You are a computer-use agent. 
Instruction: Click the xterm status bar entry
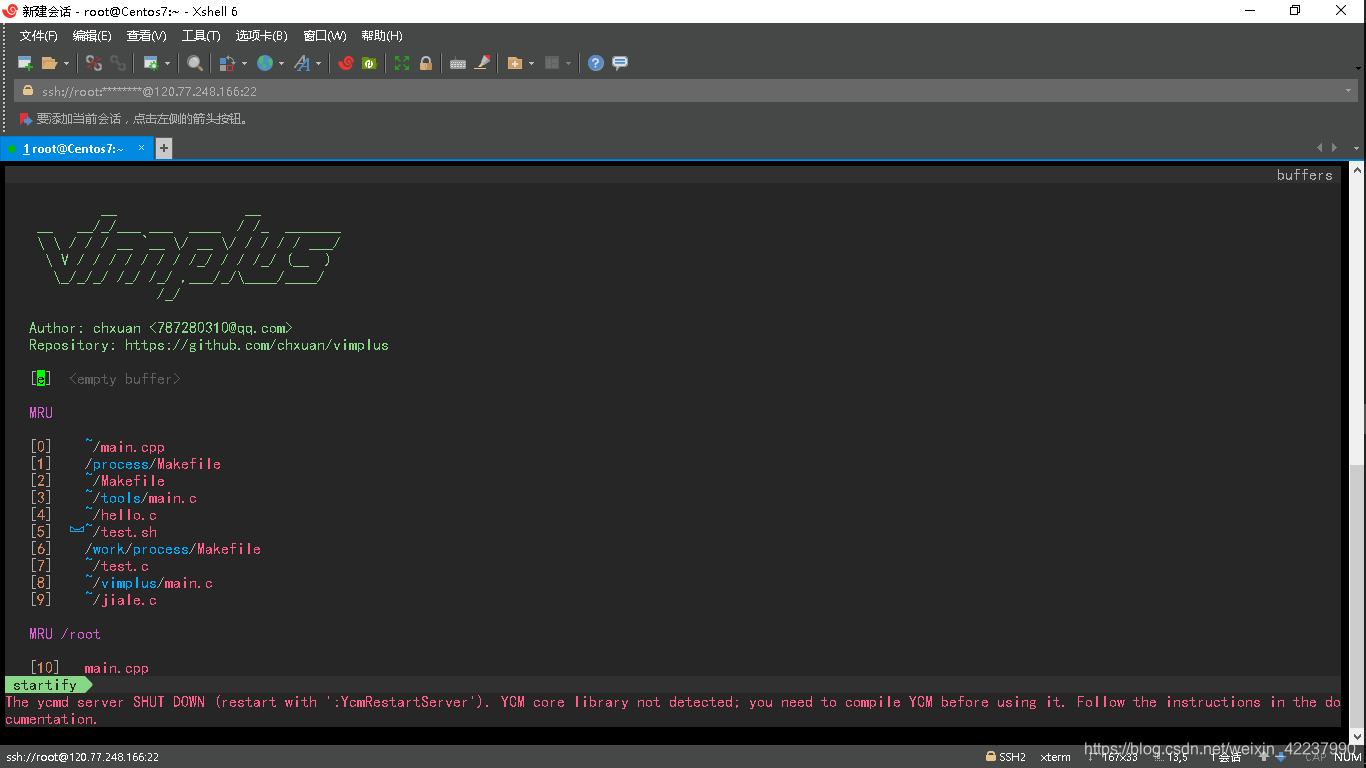pyautogui.click(x=1056, y=757)
